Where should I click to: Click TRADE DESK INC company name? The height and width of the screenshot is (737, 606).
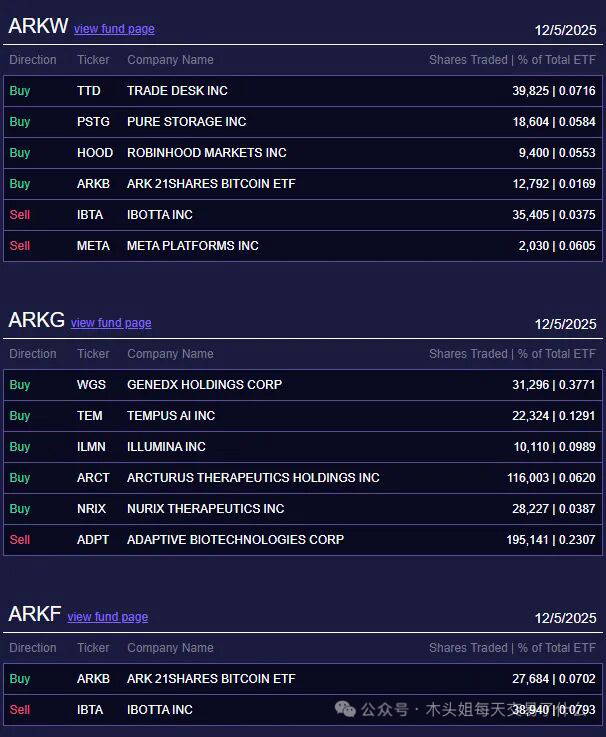(x=177, y=91)
